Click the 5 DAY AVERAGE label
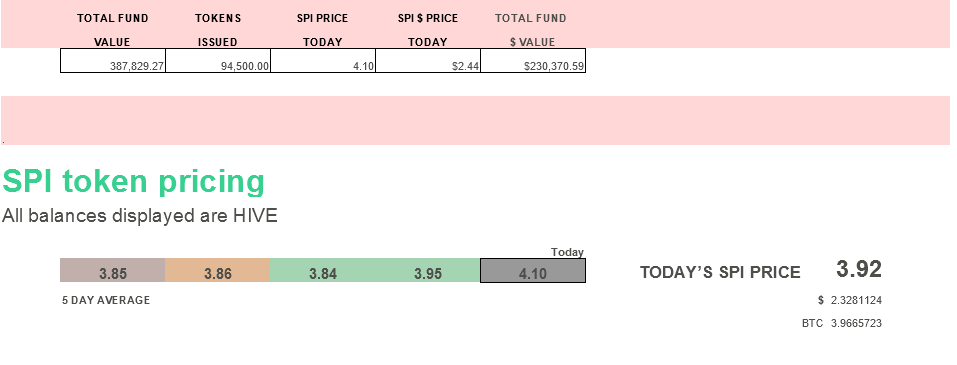957x365 pixels. point(106,300)
